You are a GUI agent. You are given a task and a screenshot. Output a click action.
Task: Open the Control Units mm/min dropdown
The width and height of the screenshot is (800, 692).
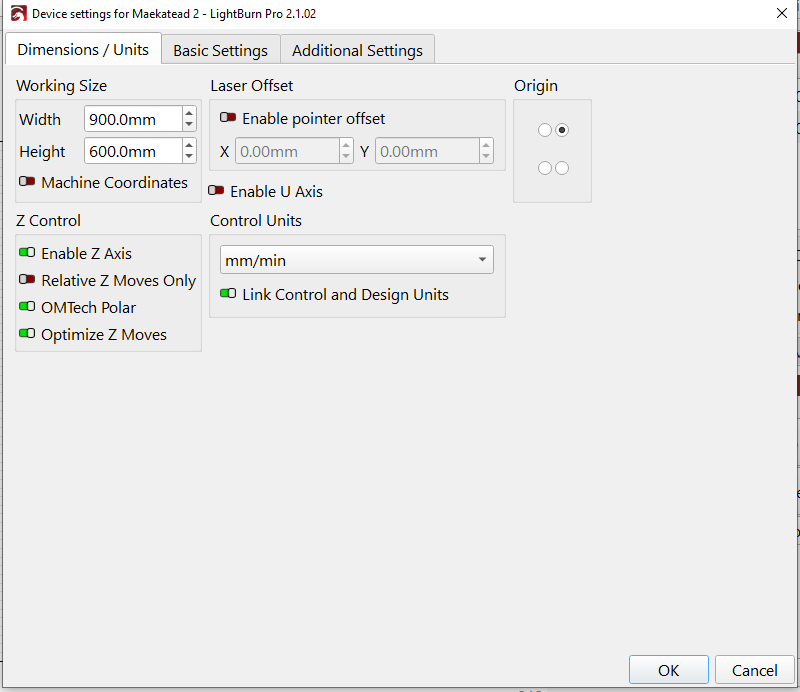pos(357,260)
